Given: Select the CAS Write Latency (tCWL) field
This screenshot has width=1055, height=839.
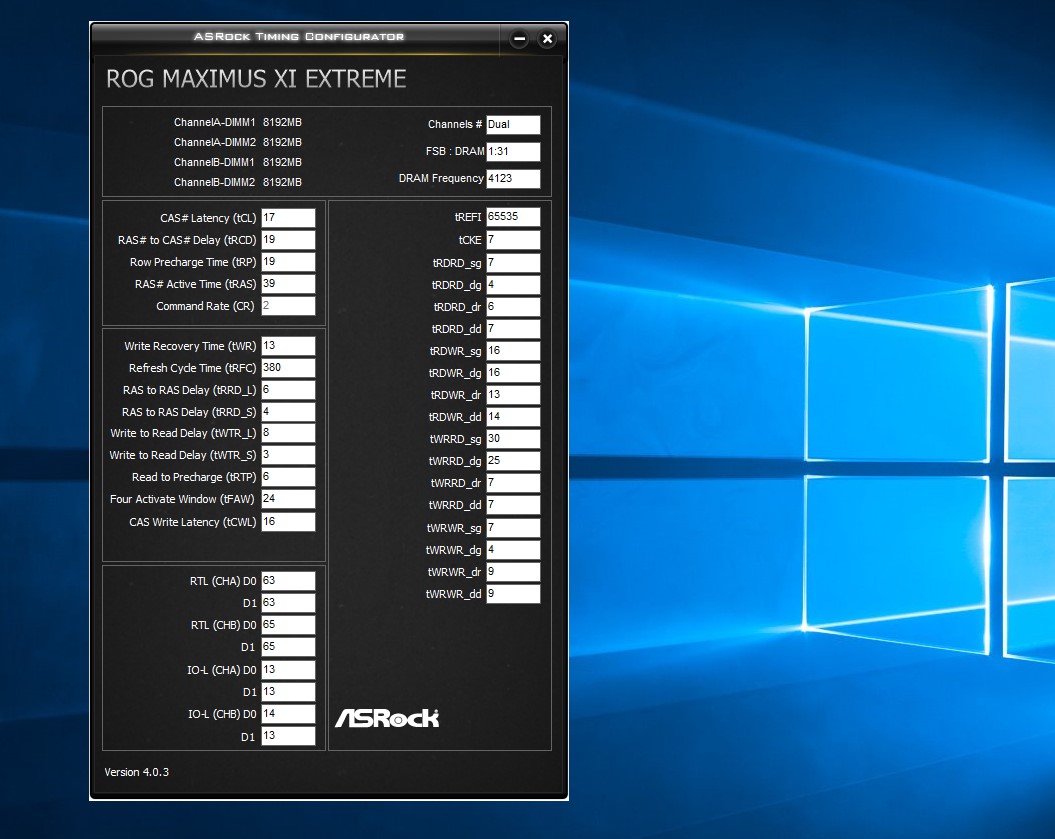Looking at the screenshot, I should point(288,521).
